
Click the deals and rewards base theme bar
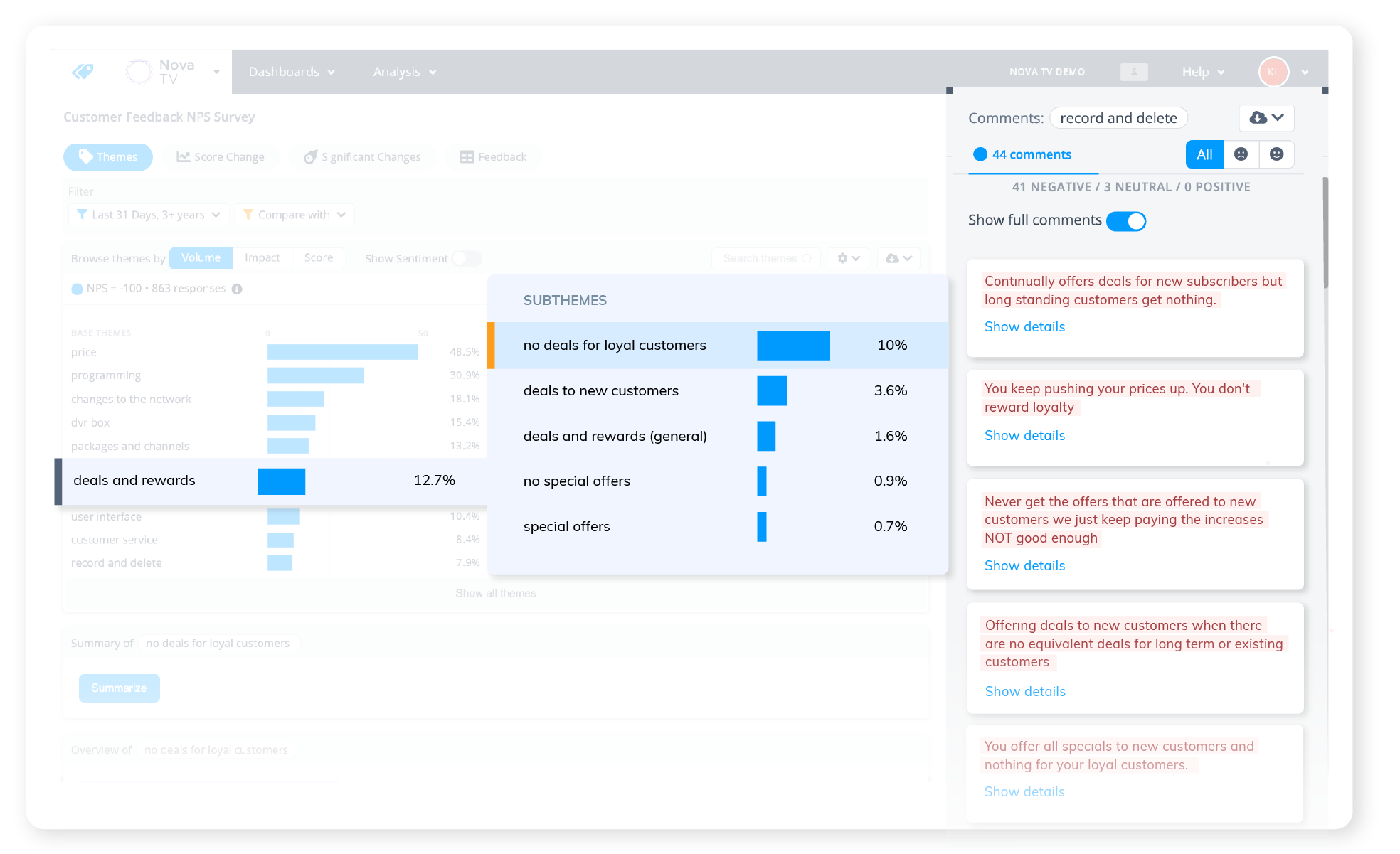[x=279, y=481]
